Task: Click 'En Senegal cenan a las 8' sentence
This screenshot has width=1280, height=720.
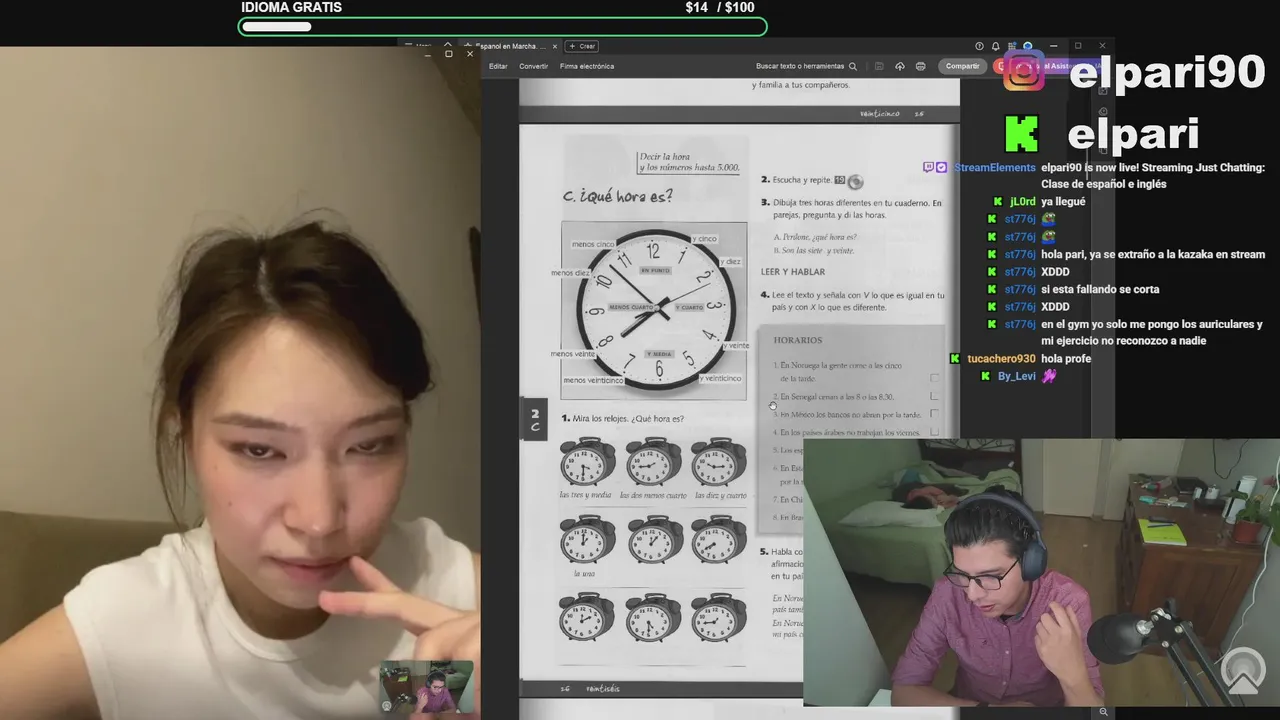Action: coord(836,397)
